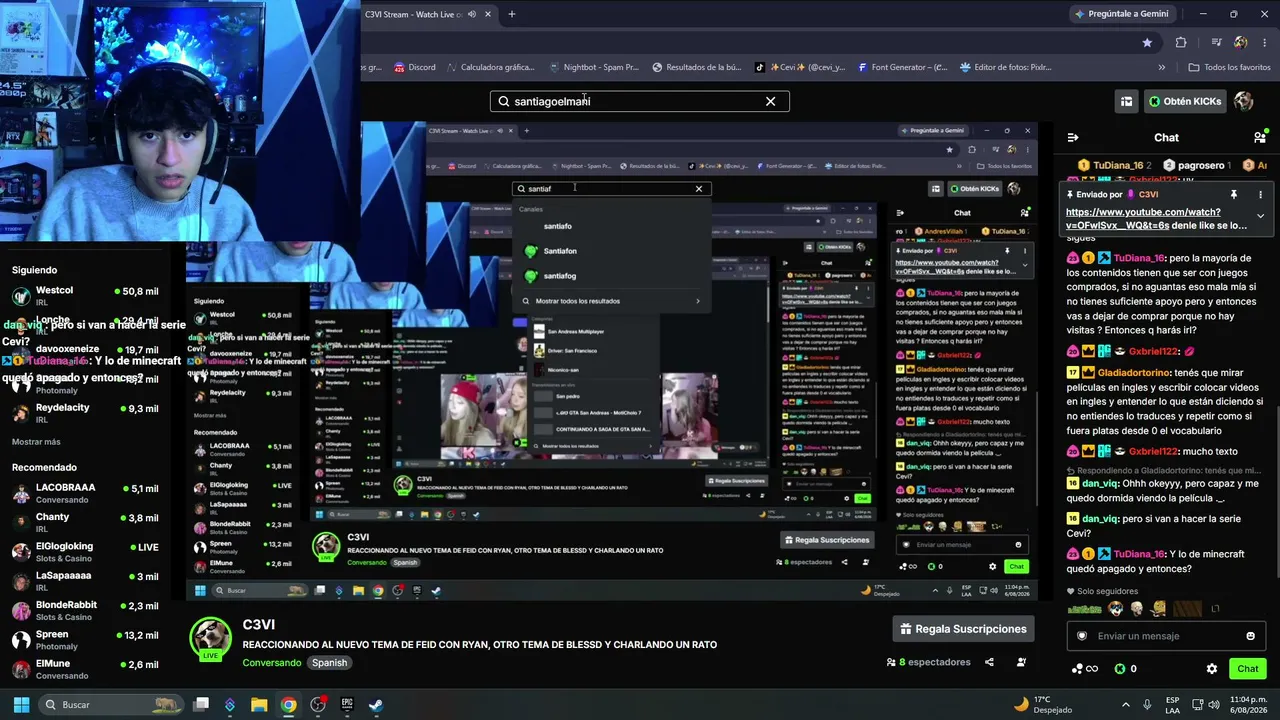Screen dimensions: 1280x720
Task: Launch Epic Games from the taskbar
Action: point(347,705)
